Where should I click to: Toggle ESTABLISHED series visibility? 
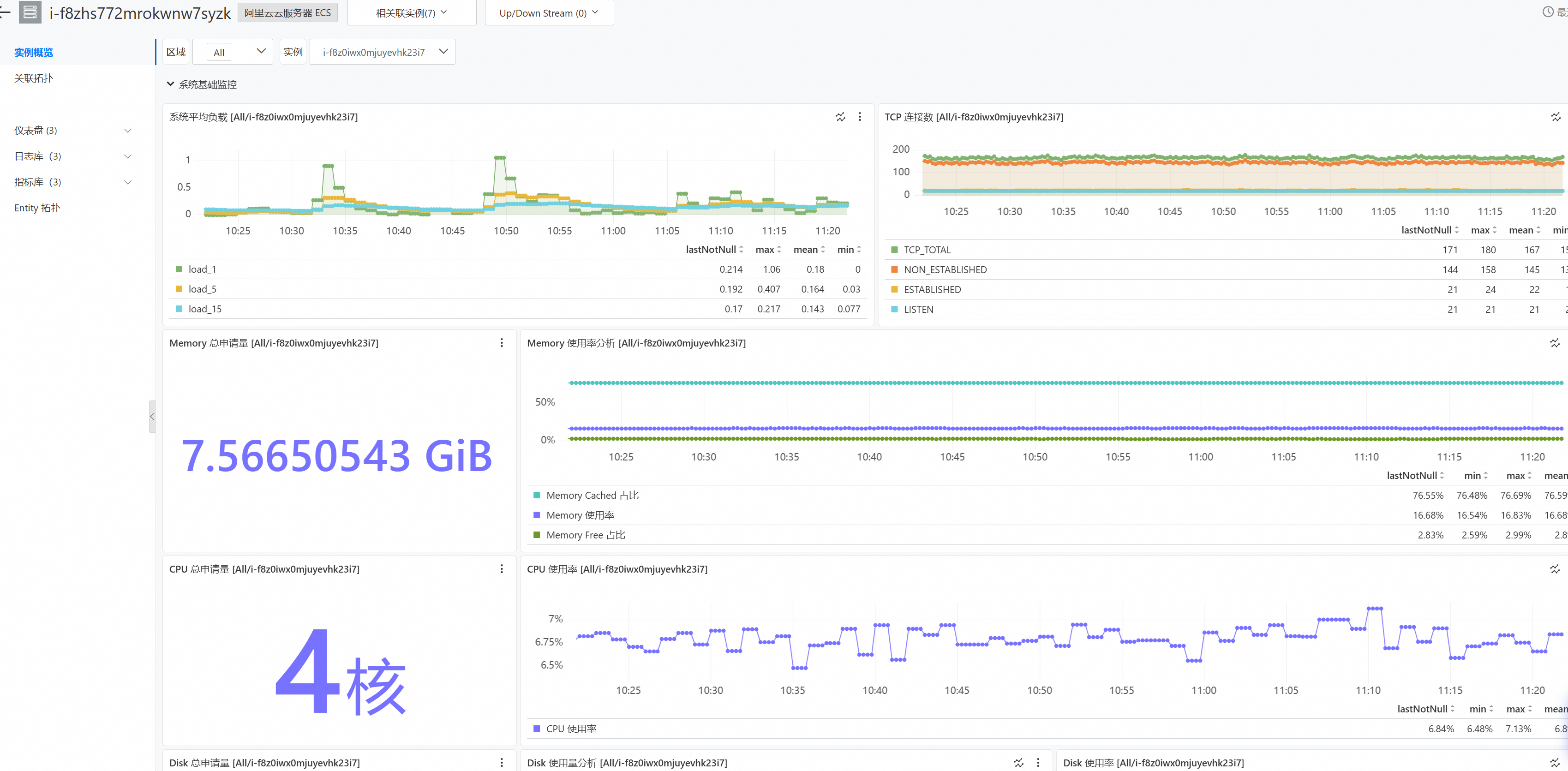(932, 290)
